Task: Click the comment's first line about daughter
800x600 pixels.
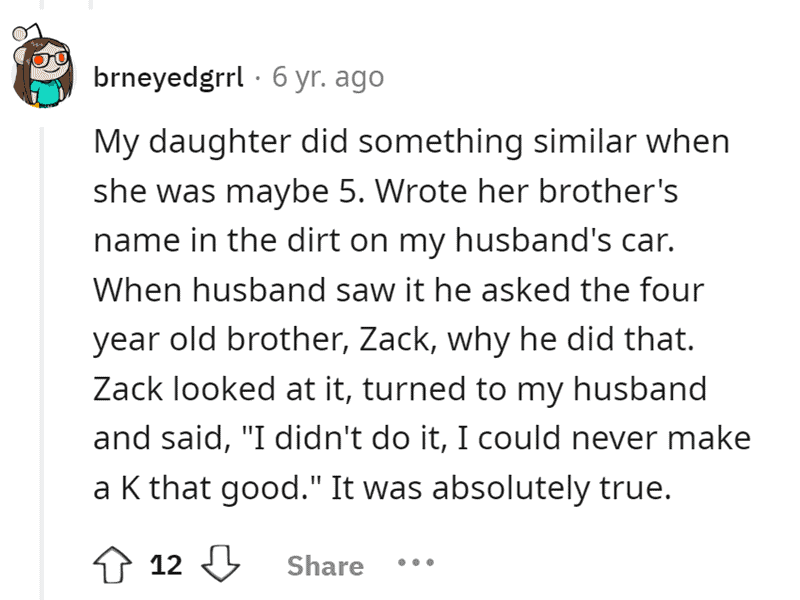Action: [x=410, y=141]
